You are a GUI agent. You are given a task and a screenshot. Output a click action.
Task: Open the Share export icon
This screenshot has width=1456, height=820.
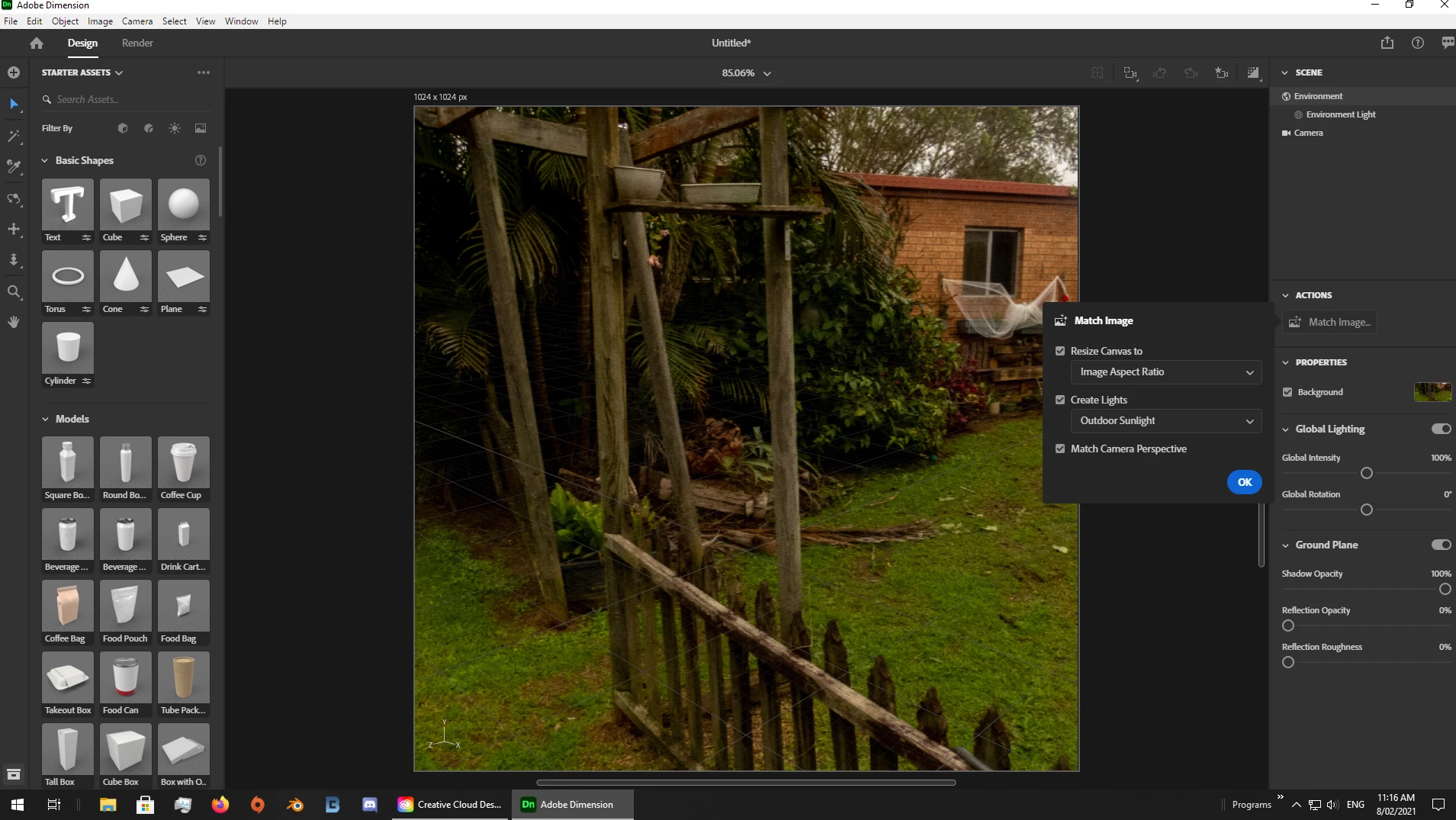tap(1387, 43)
